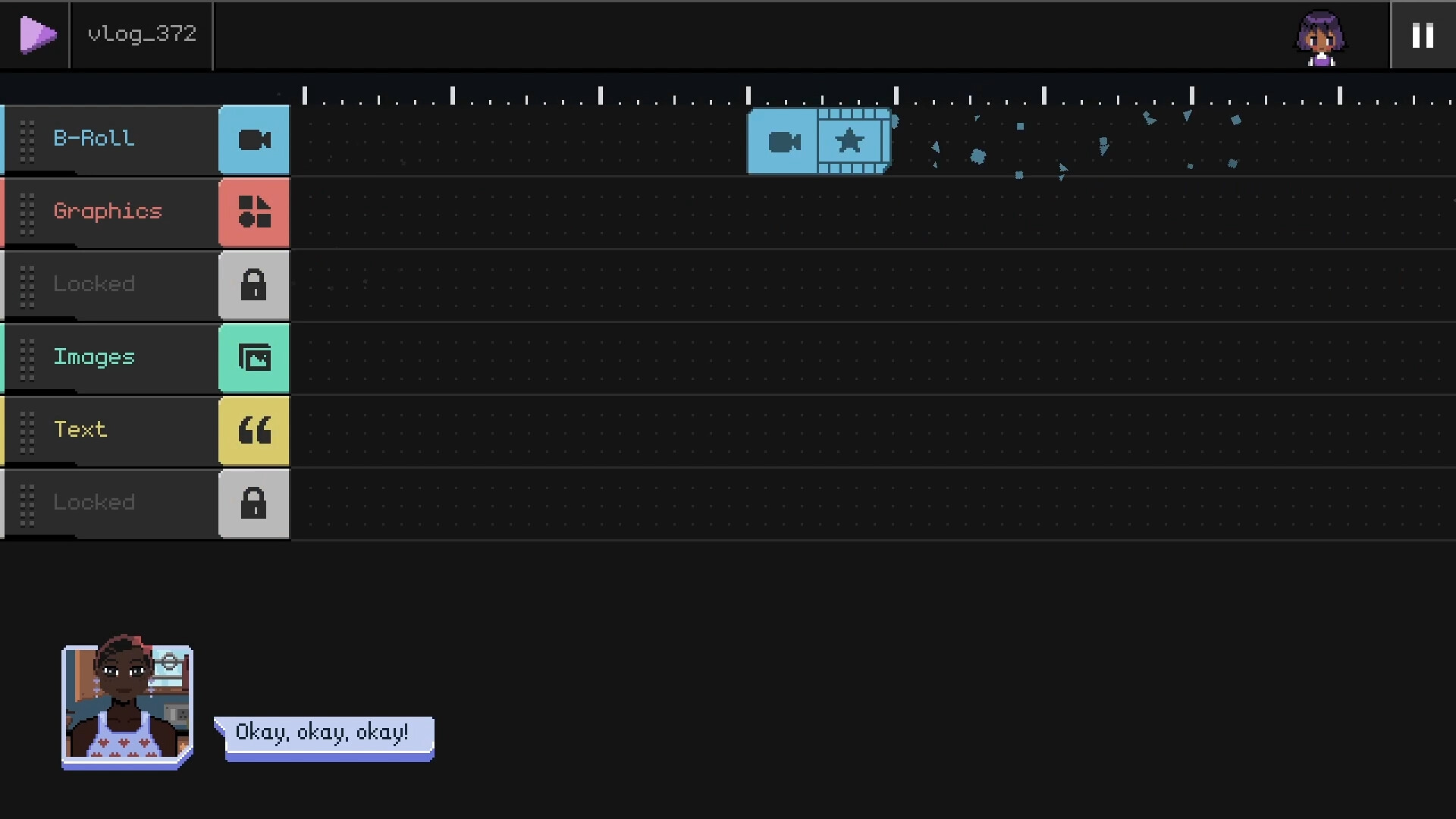The image size is (1456, 819).
Task: Click the Locked label below Graphics
Action: point(94,284)
